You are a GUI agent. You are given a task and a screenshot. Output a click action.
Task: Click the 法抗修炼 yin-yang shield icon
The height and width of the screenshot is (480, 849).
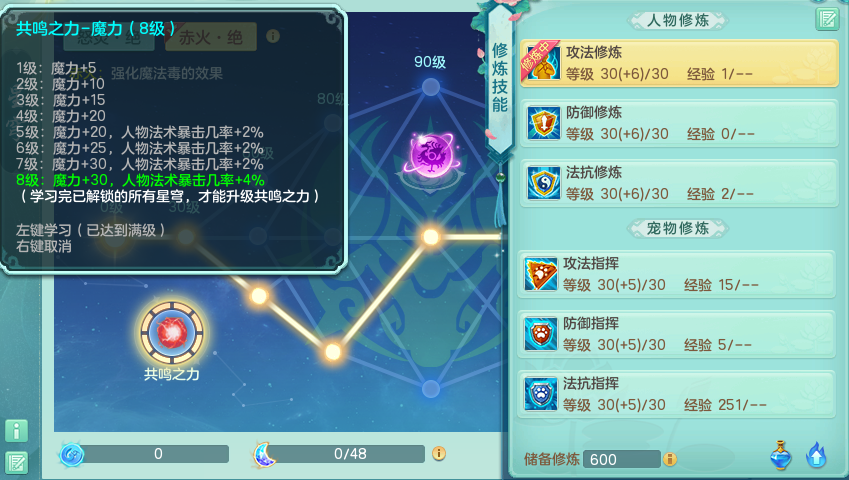click(x=543, y=183)
